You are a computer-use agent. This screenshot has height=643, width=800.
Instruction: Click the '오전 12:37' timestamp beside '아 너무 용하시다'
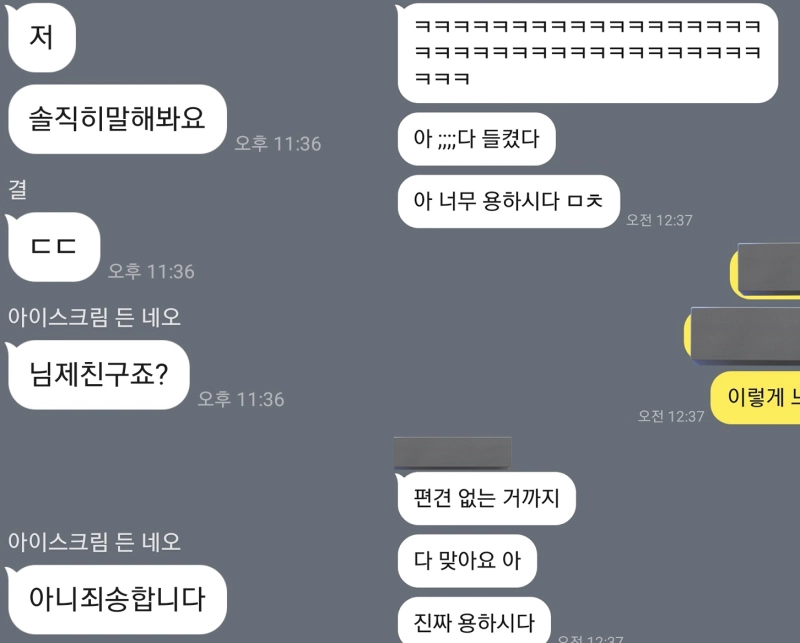coord(659,220)
